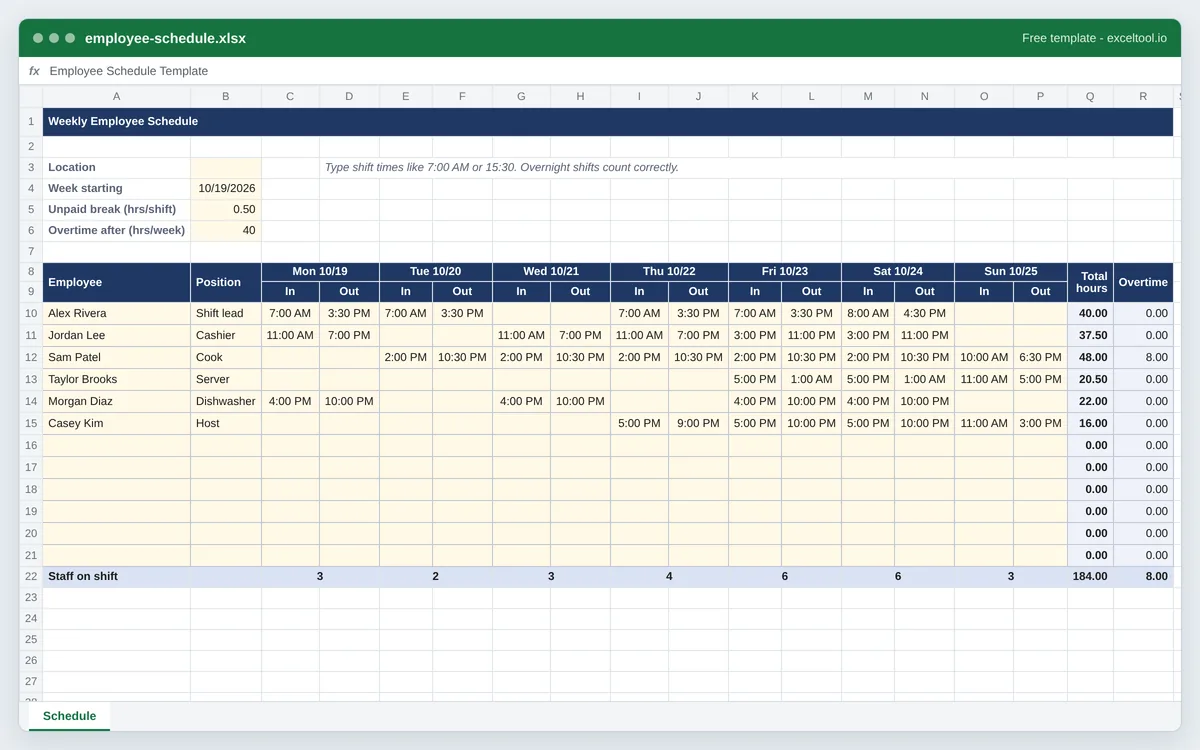
Task: Select the Overtime threshold value 40
Action: click(226, 230)
